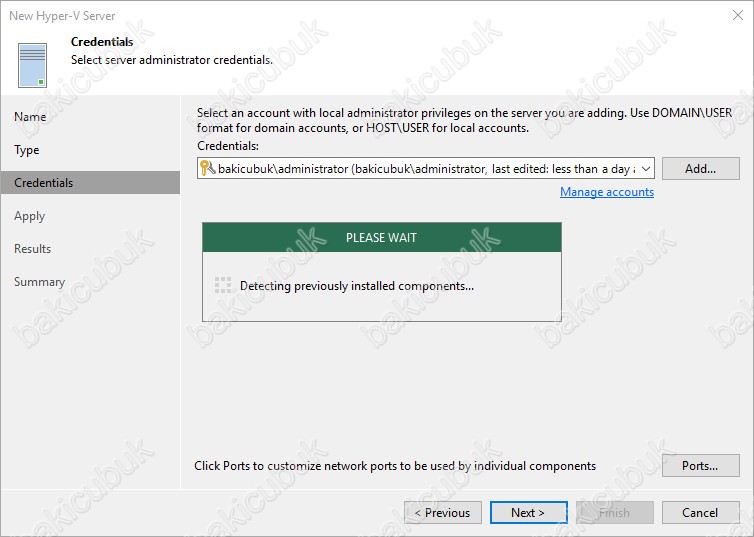Open the Manage accounts link
754x537 pixels.
point(607,192)
